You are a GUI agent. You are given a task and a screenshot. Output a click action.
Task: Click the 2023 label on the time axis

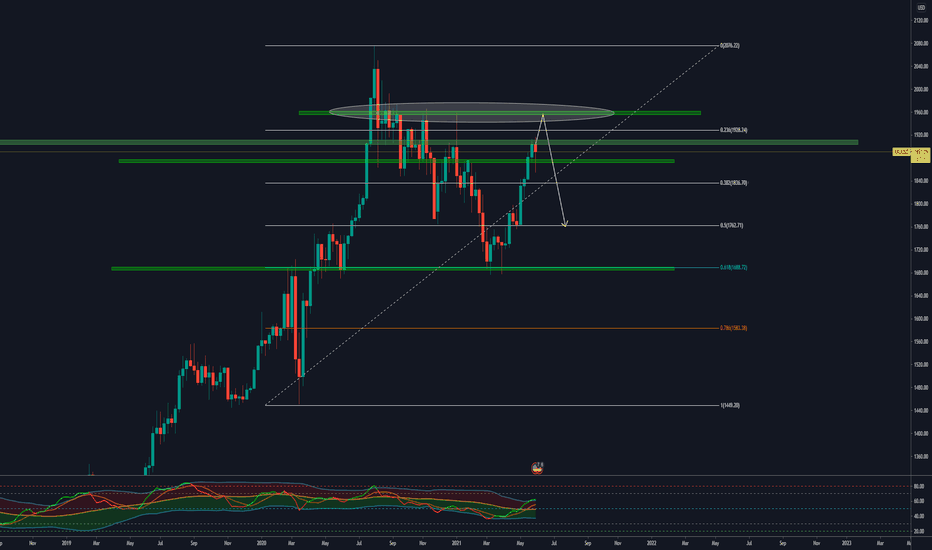tap(846, 543)
